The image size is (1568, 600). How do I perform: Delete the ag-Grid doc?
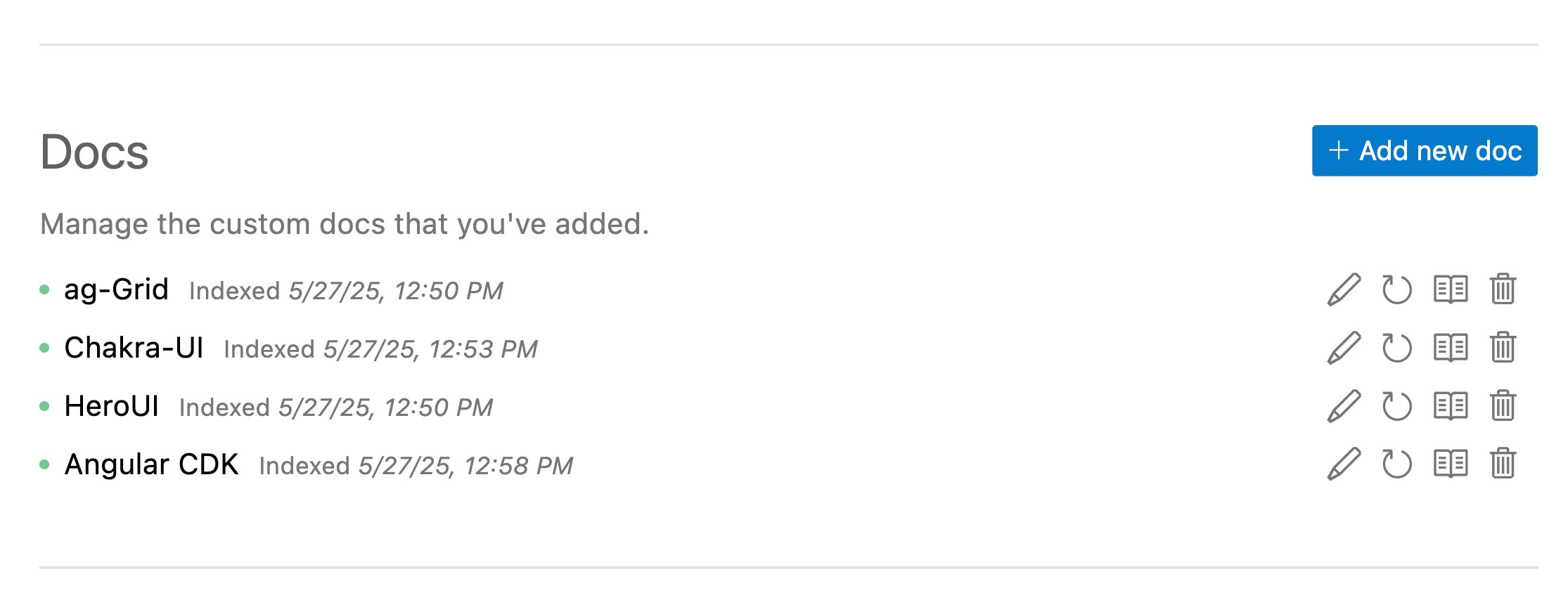pyautogui.click(x=1503, y=289)
